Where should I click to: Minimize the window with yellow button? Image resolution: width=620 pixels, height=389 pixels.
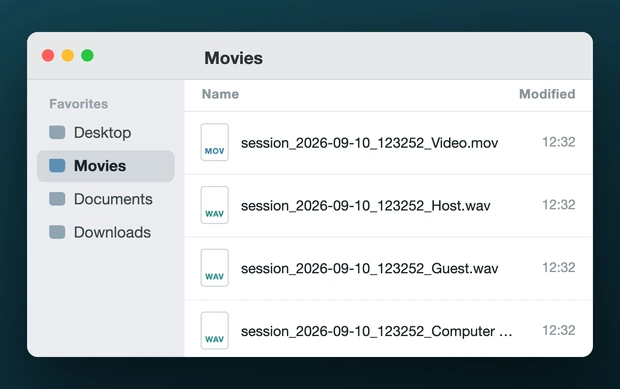[68, 55]
